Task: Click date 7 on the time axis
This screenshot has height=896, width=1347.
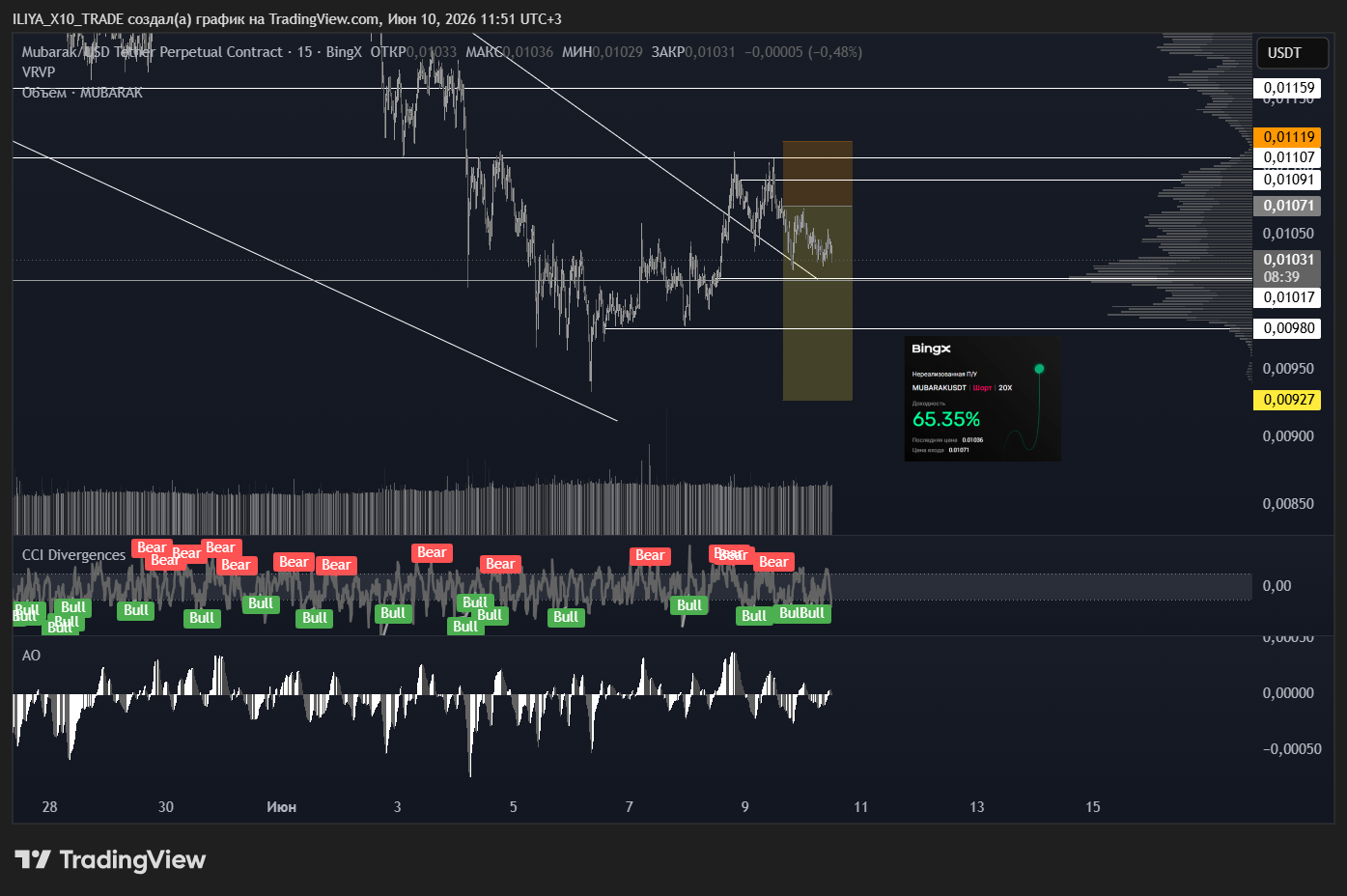Action: click(630, 807)
